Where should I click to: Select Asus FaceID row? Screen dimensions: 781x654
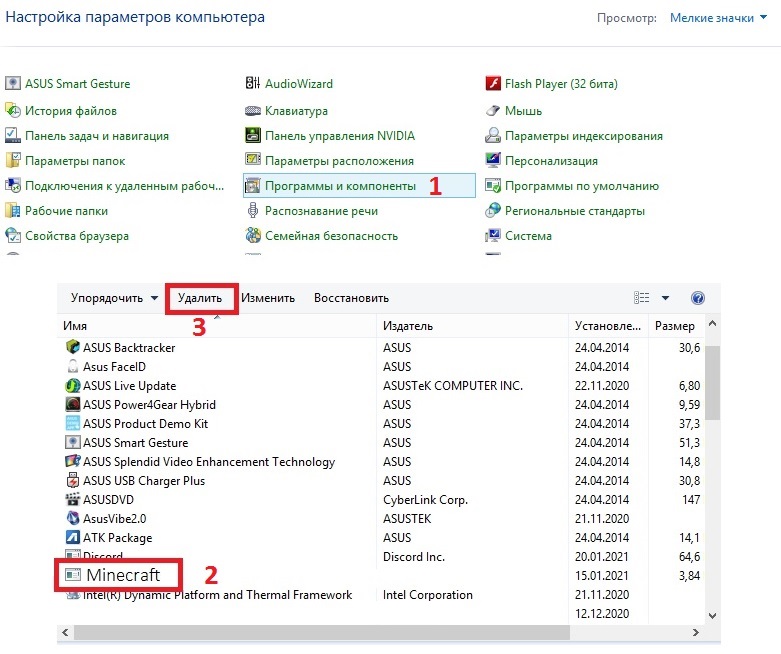coord(382,367)
